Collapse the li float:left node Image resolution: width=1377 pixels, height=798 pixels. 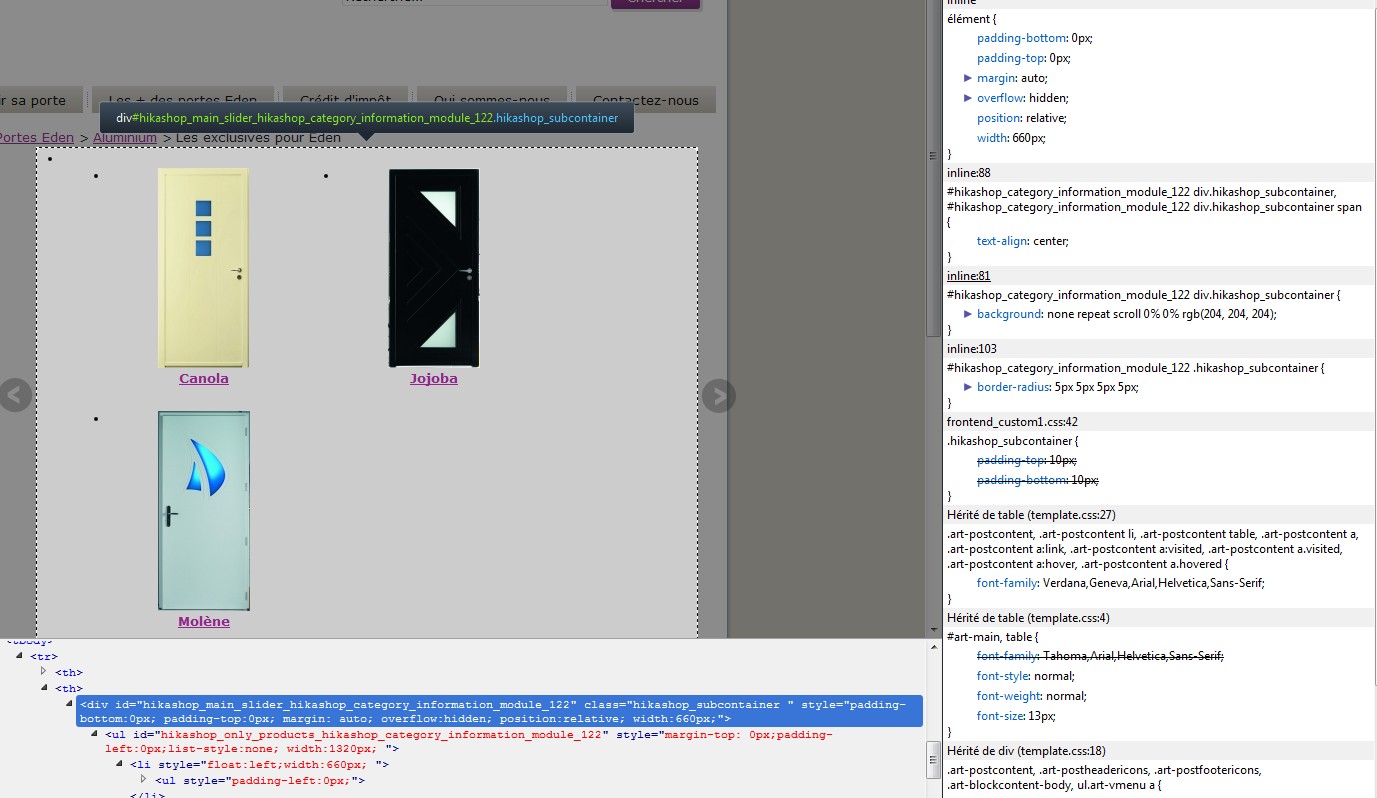[x=119, y=765]
